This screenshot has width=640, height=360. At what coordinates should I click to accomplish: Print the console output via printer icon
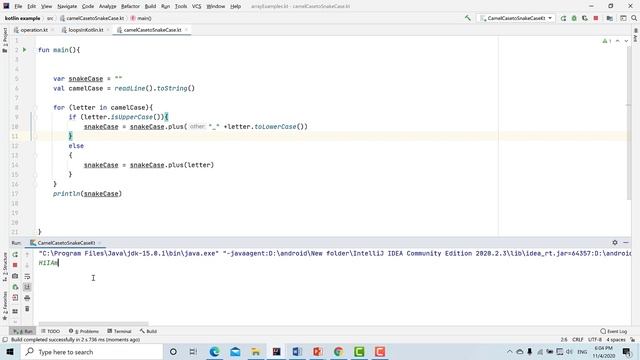tap(27, 298)
